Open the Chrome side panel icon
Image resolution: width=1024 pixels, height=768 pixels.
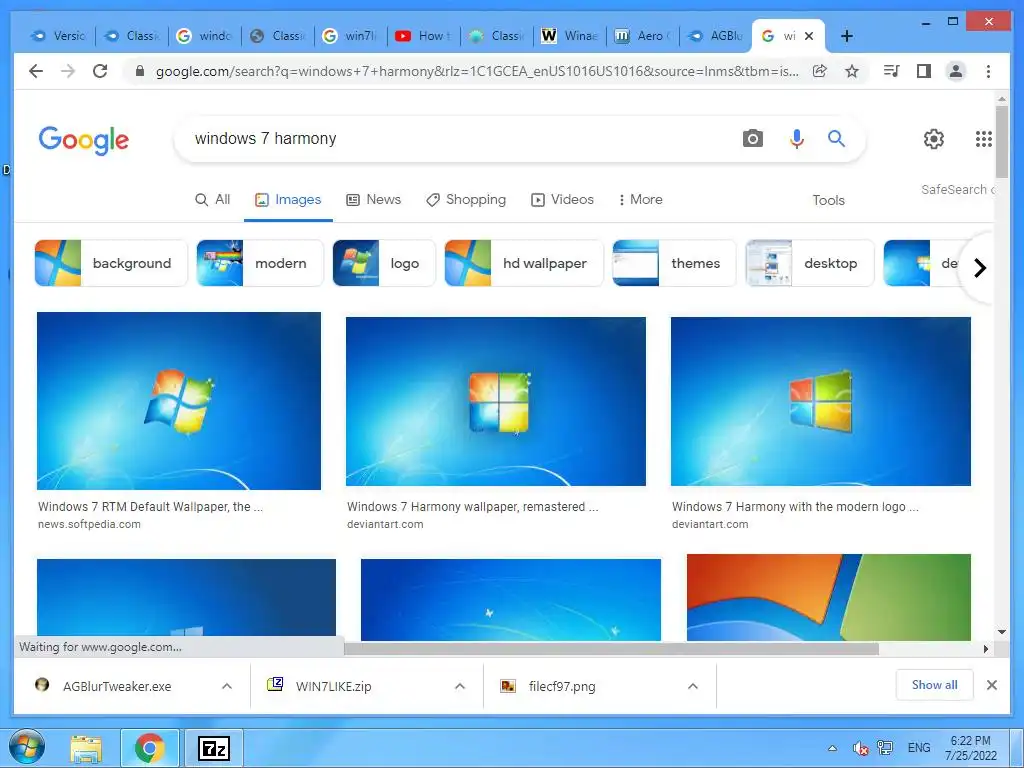coord(923,71)
